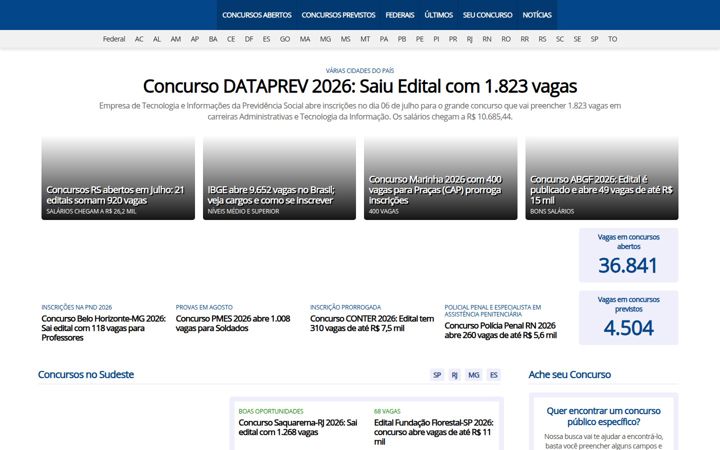Filter by state BA
Viewport: 720px width, 450px height.
tap(213, 39)
